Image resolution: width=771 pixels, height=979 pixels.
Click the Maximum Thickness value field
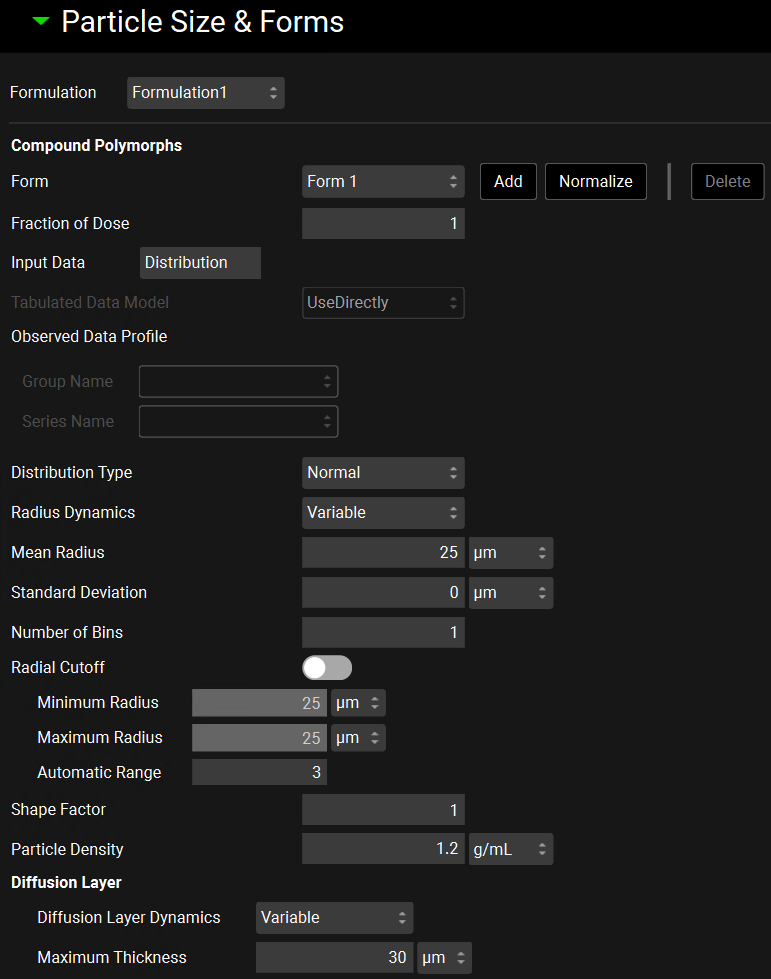(x=334, y=958)
